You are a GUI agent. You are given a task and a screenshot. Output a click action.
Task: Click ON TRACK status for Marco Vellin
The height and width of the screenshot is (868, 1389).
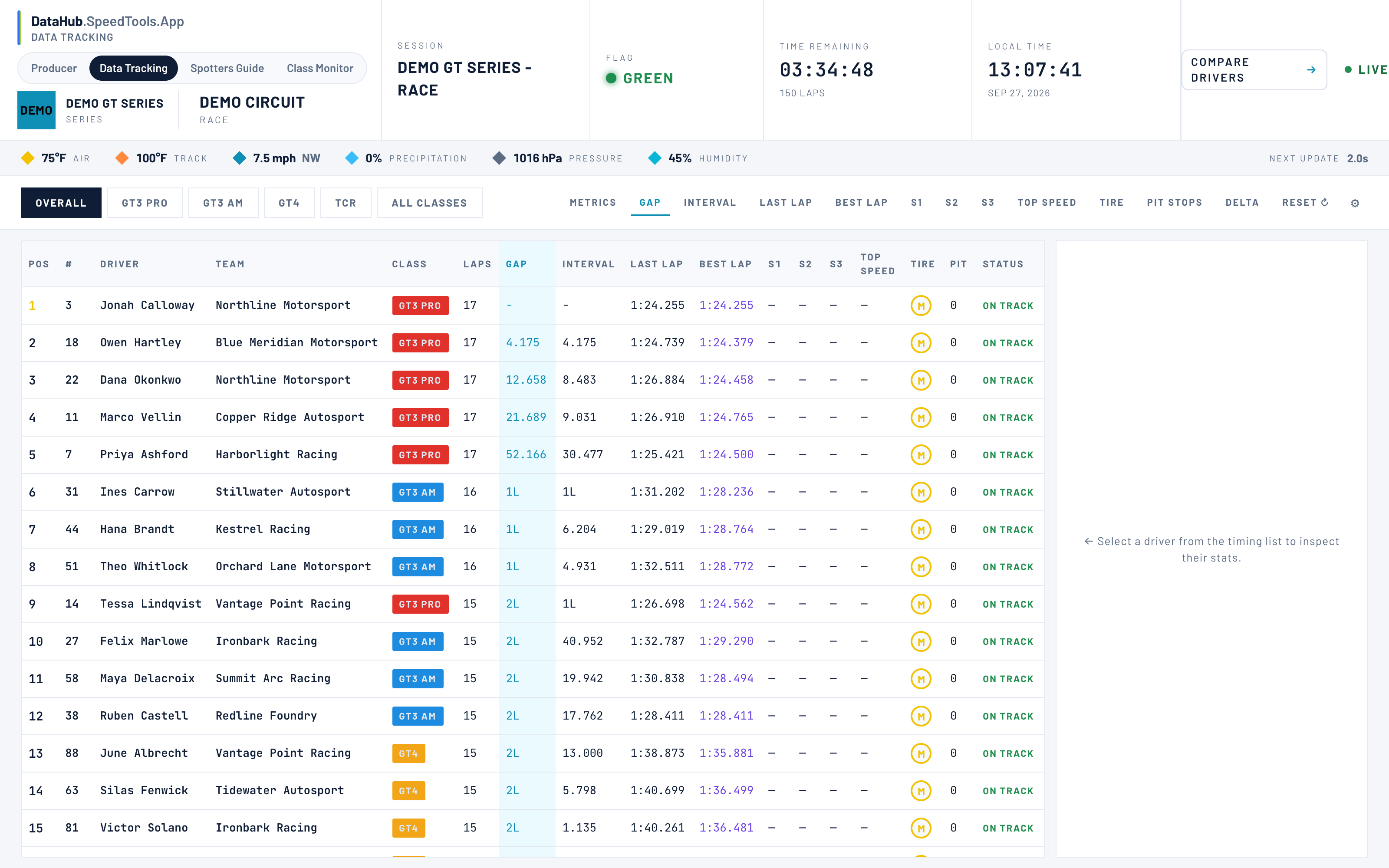(1008, 418)
